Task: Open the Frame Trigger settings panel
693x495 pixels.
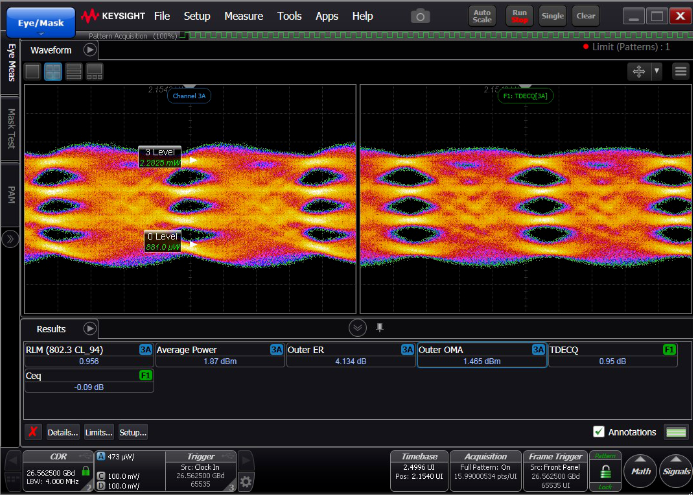Action: point(556,471)
